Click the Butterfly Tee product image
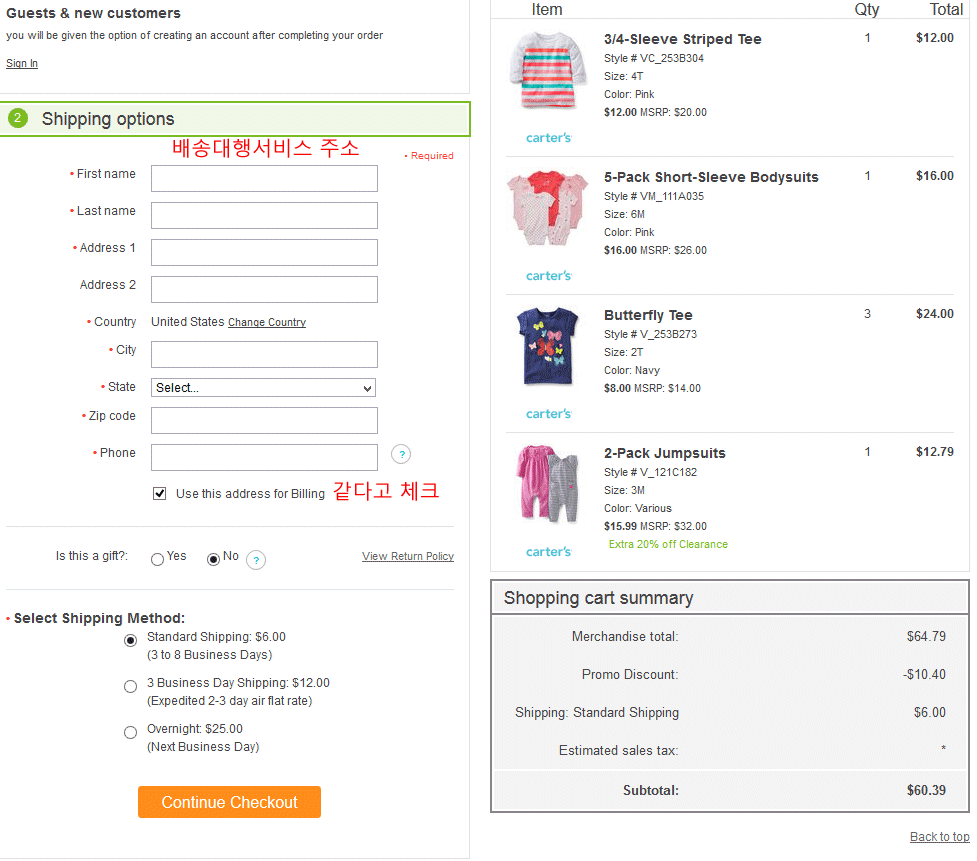This screenshot has height=861, width=977. tap(547, 348)
